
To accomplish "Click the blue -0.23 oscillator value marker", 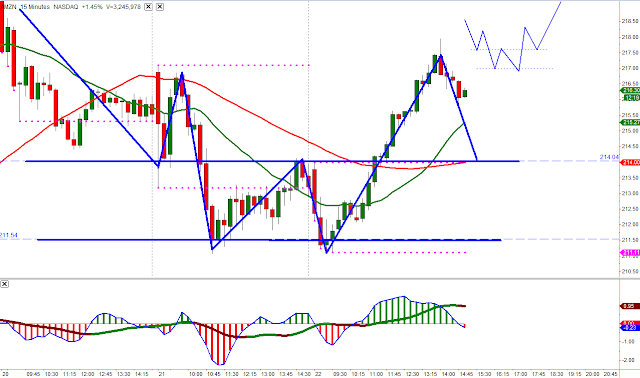I will click(630, 328).
